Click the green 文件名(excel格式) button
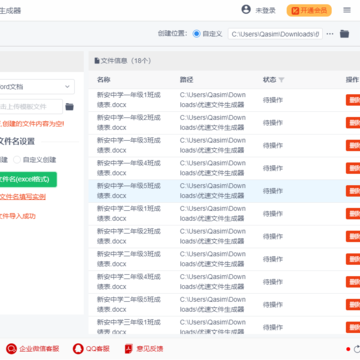 (x=28, y=179)
